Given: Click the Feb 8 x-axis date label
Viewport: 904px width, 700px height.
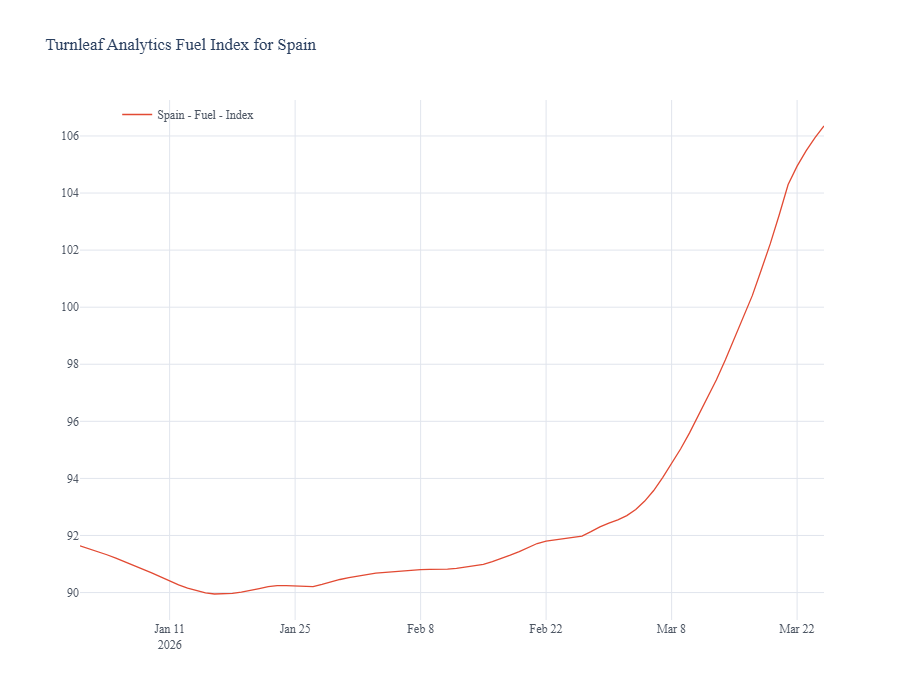Looking at the screenshot, I should (420, 629).
